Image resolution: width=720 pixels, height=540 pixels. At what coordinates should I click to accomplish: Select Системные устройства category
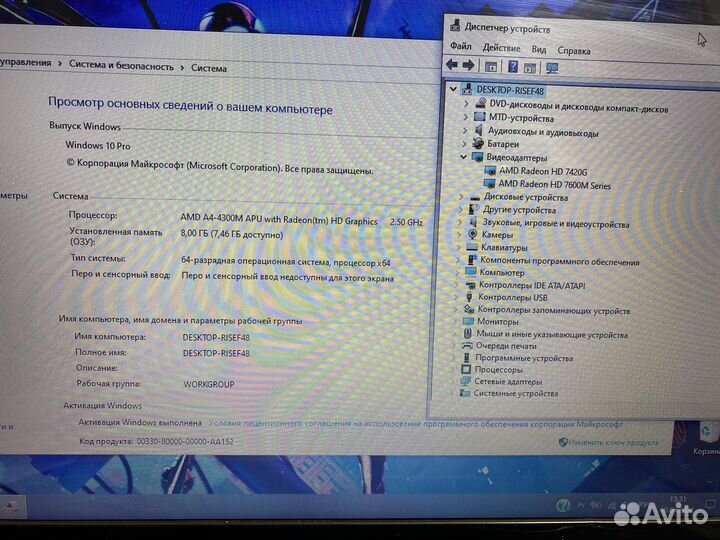coord(516,394)
